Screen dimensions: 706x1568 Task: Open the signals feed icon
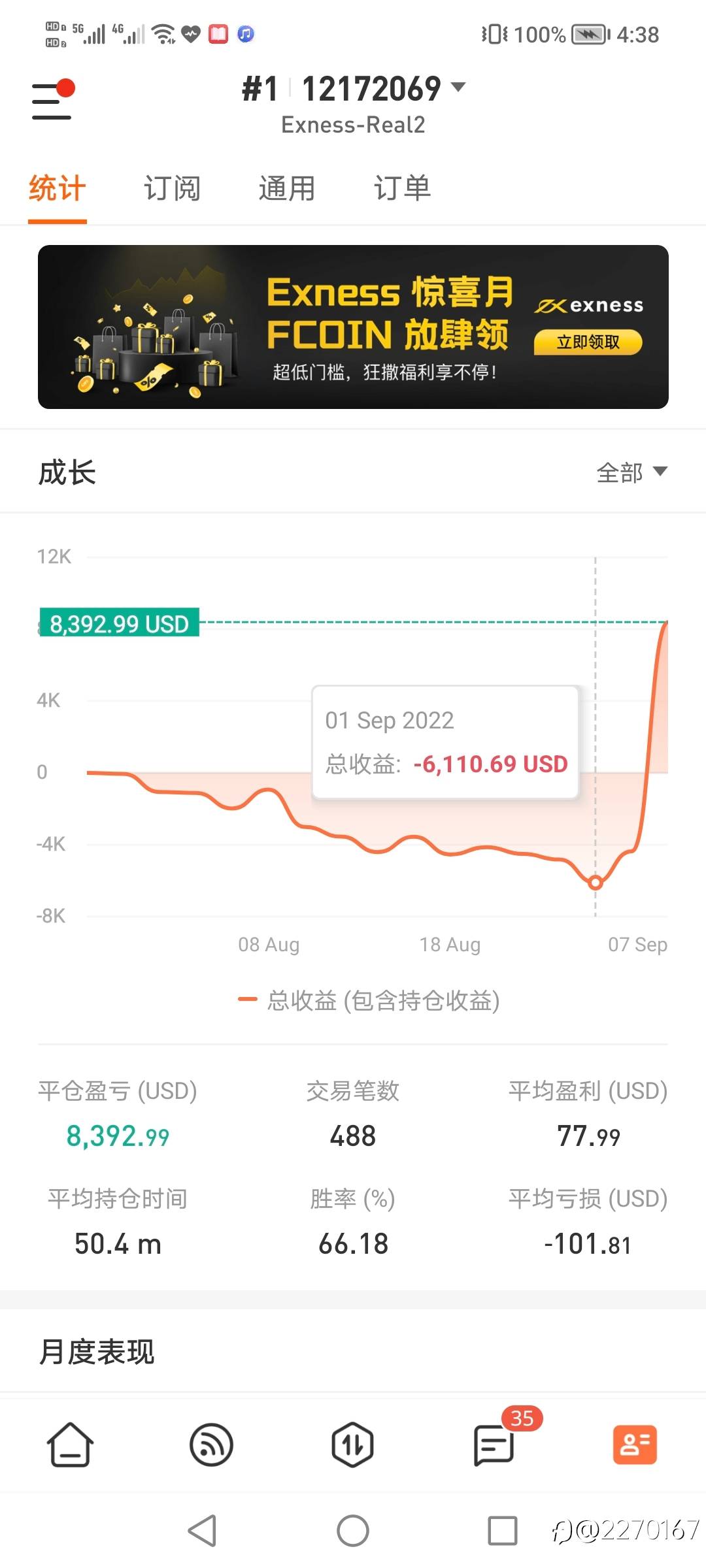pyautogui.click(x=211, y=1445)
